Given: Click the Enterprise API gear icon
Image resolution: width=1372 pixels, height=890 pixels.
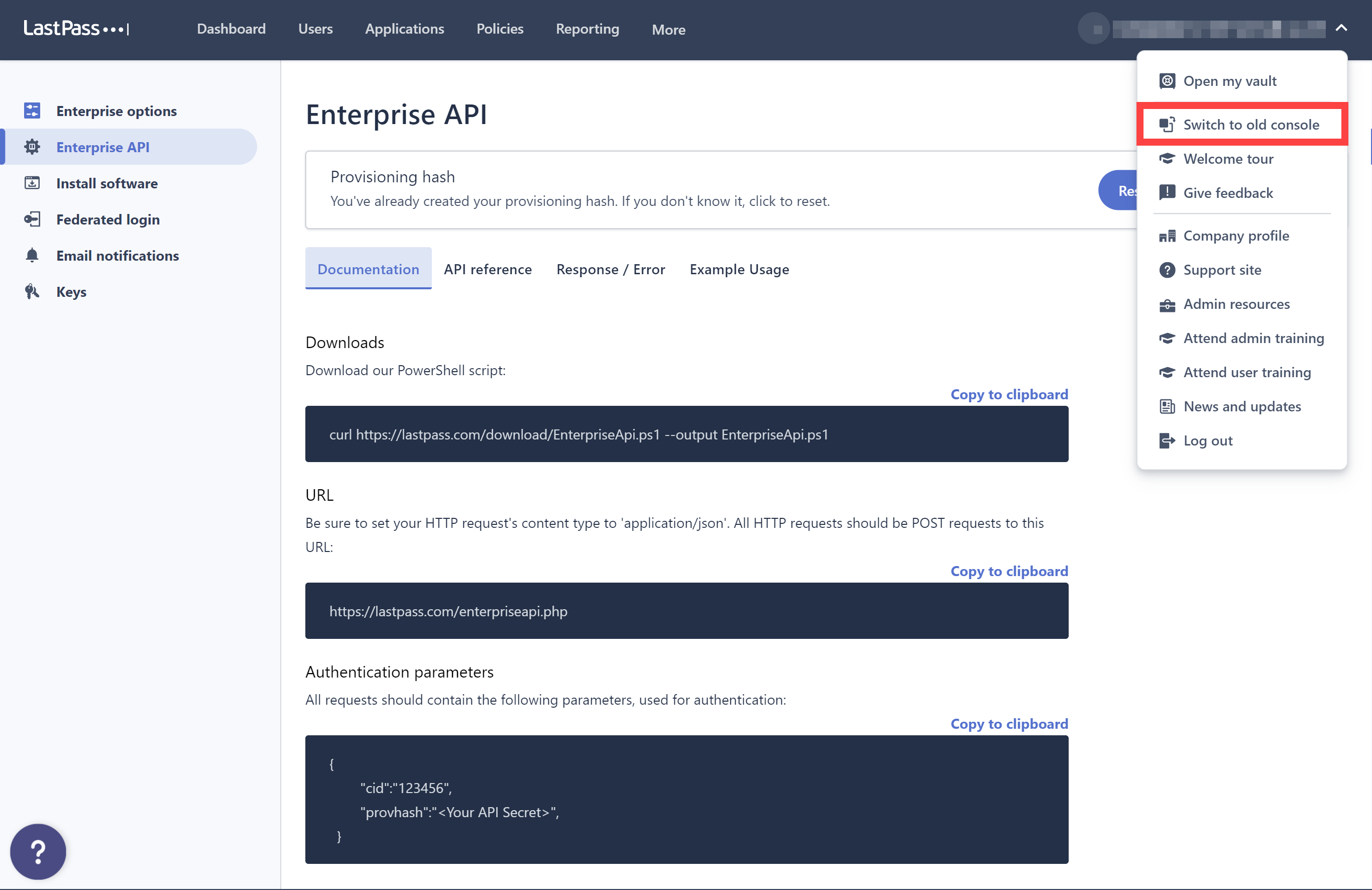Looking at the screenshot, I should pos(32,147).
